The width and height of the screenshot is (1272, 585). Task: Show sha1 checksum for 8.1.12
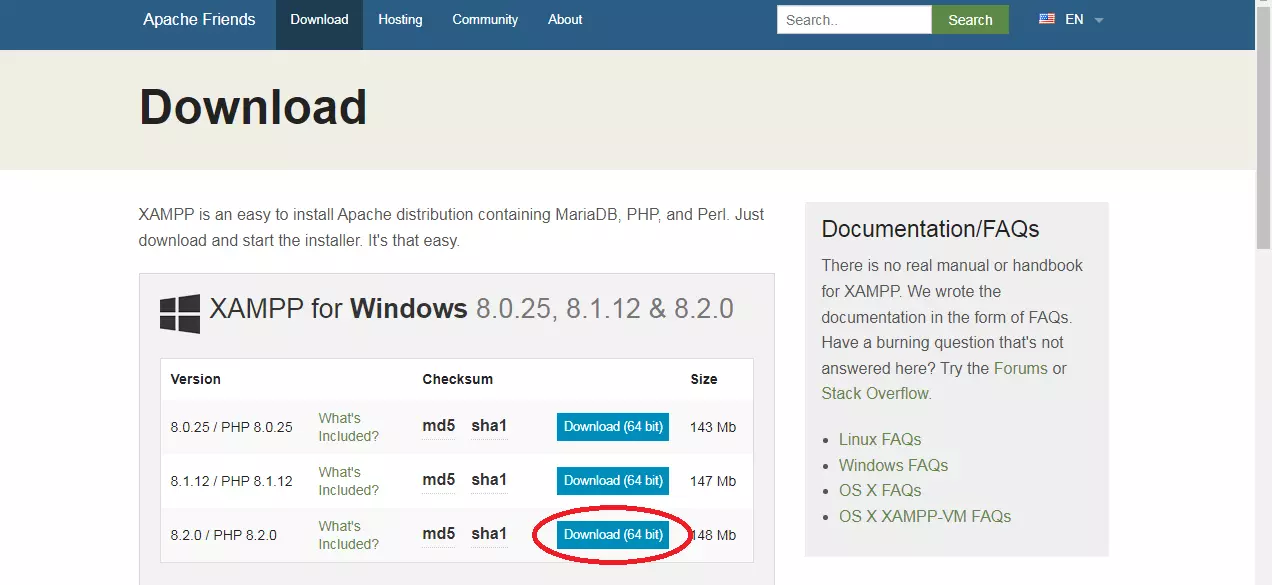tap(489, 480)
